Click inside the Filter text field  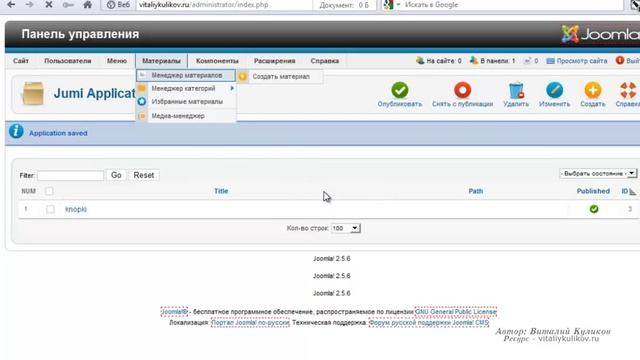pyautogui.click(x=70, y=176)
